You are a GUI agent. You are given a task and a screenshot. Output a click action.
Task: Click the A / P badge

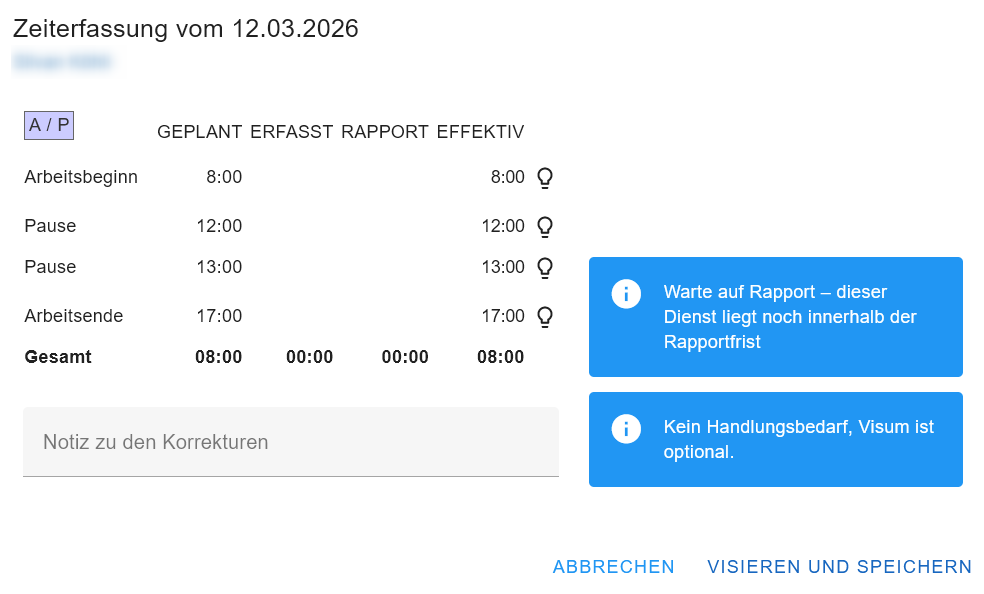[x=49, y=125]
